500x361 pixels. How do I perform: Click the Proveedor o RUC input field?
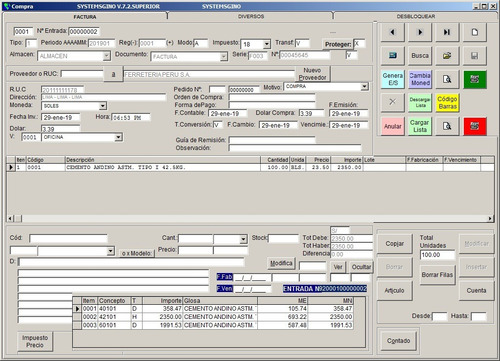pyautogui.click(x=82, y=74)
